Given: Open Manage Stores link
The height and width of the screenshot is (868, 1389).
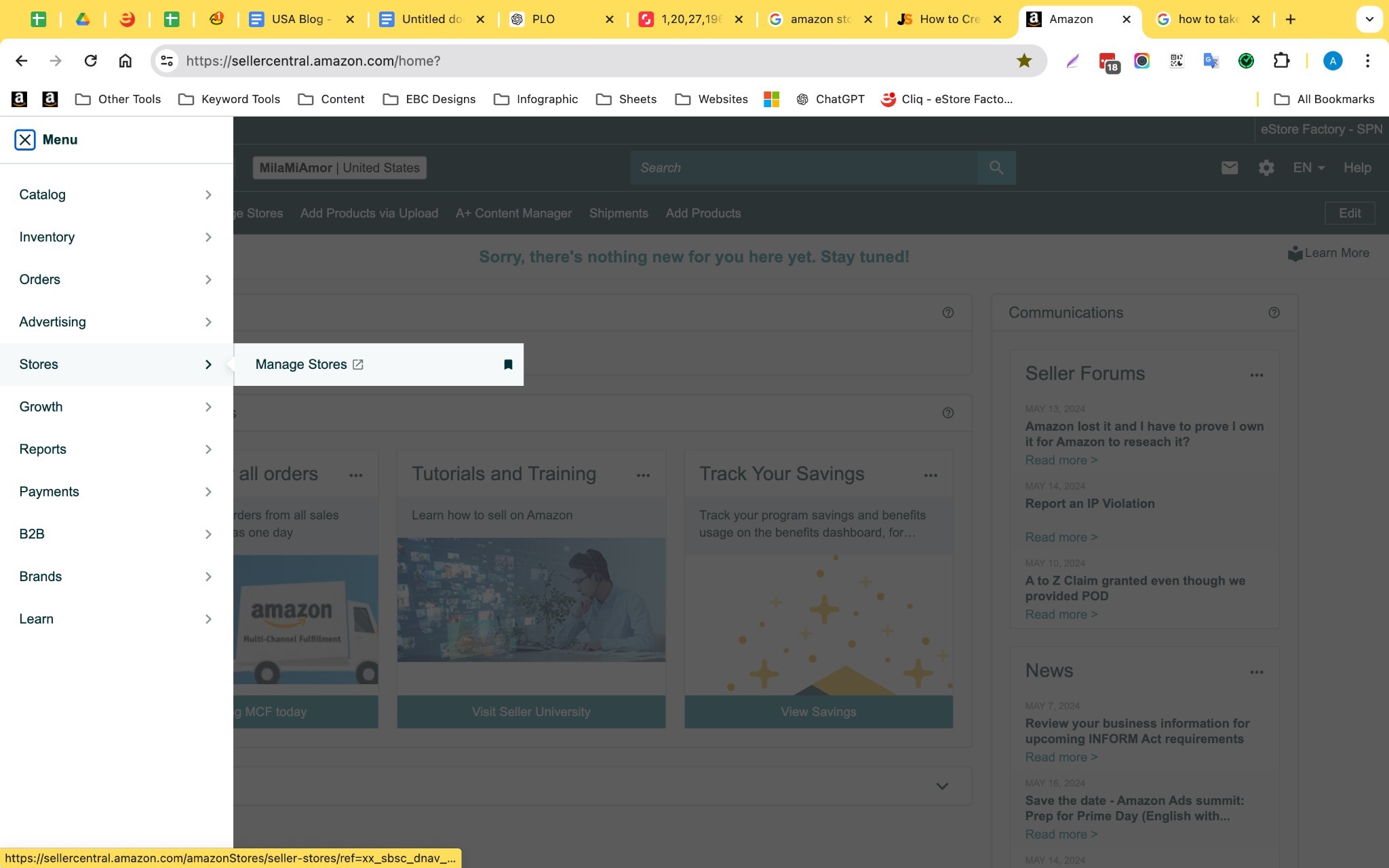Looking at the screenshot, I should [309, 365].
